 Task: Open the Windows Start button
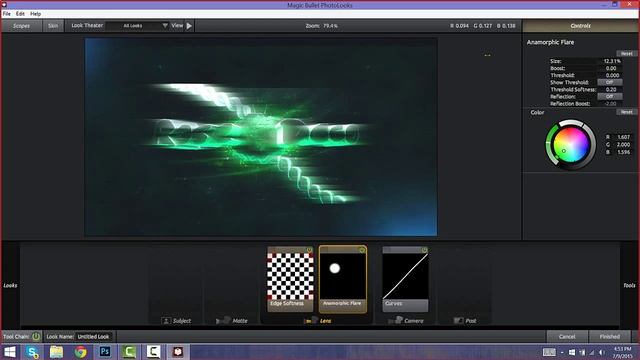tap(9, 352)
